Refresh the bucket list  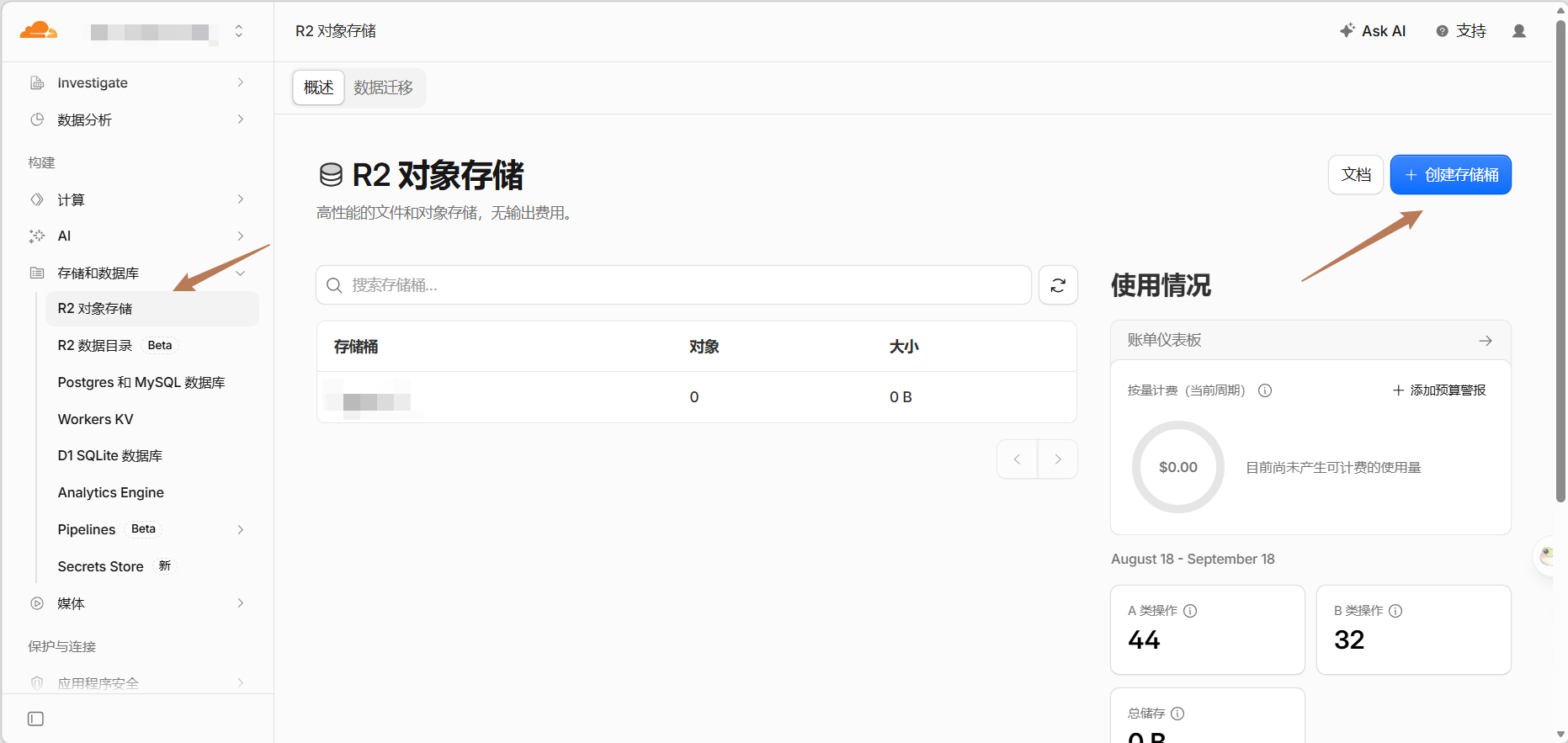(1058, 285)
